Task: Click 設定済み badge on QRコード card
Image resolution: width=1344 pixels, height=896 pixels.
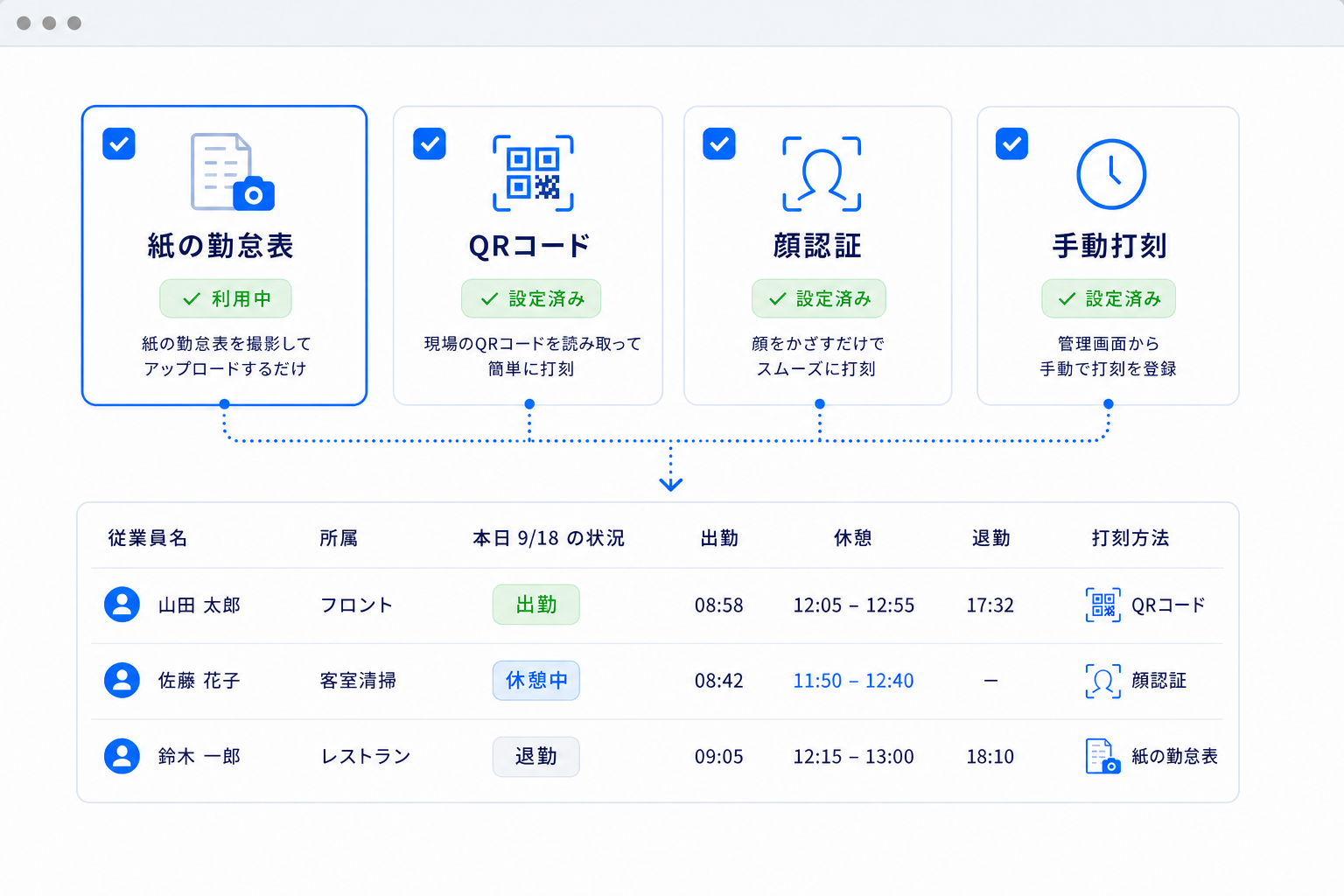Action: coord(531,298)
